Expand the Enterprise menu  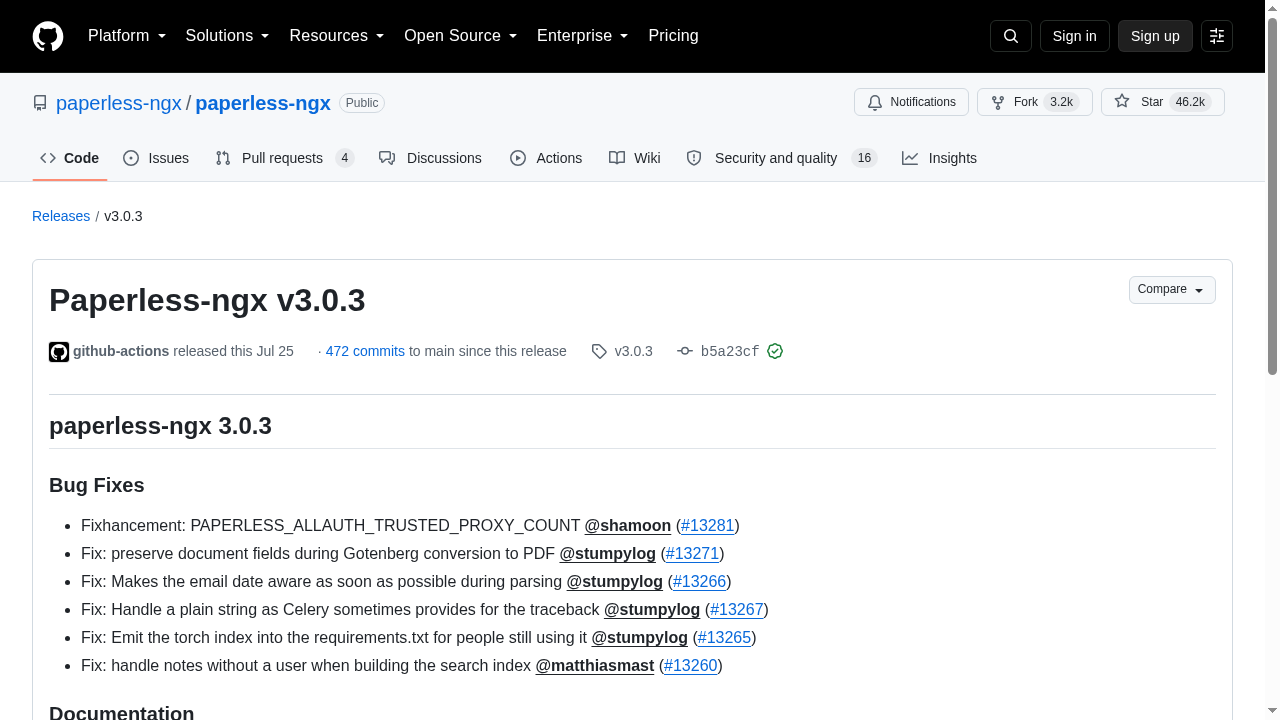click(583, 36)
